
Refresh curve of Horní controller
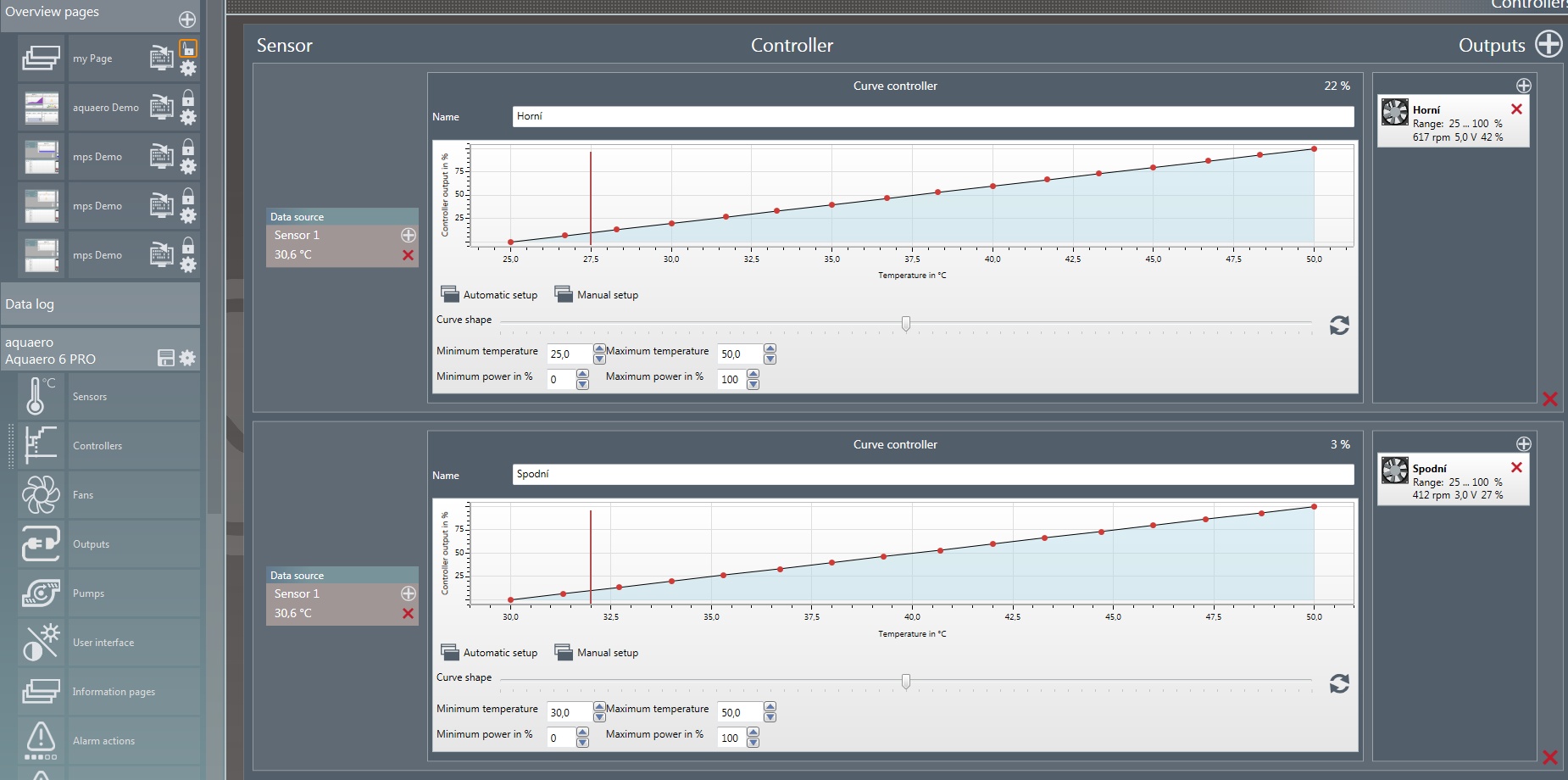pyautogui.click(x=1339, y=326)
